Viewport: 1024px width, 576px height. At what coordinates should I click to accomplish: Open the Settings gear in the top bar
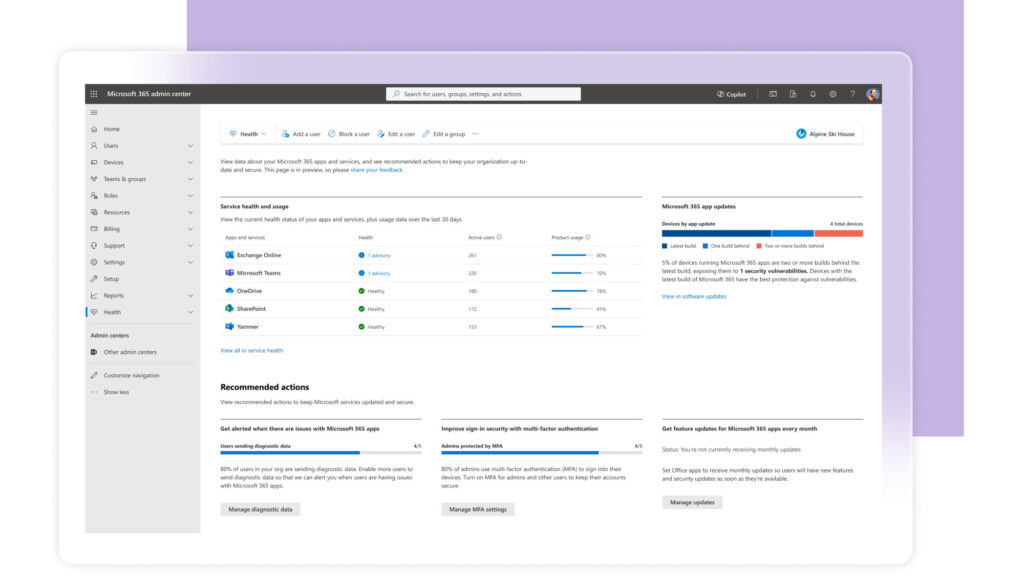click(x=833, y=93)
